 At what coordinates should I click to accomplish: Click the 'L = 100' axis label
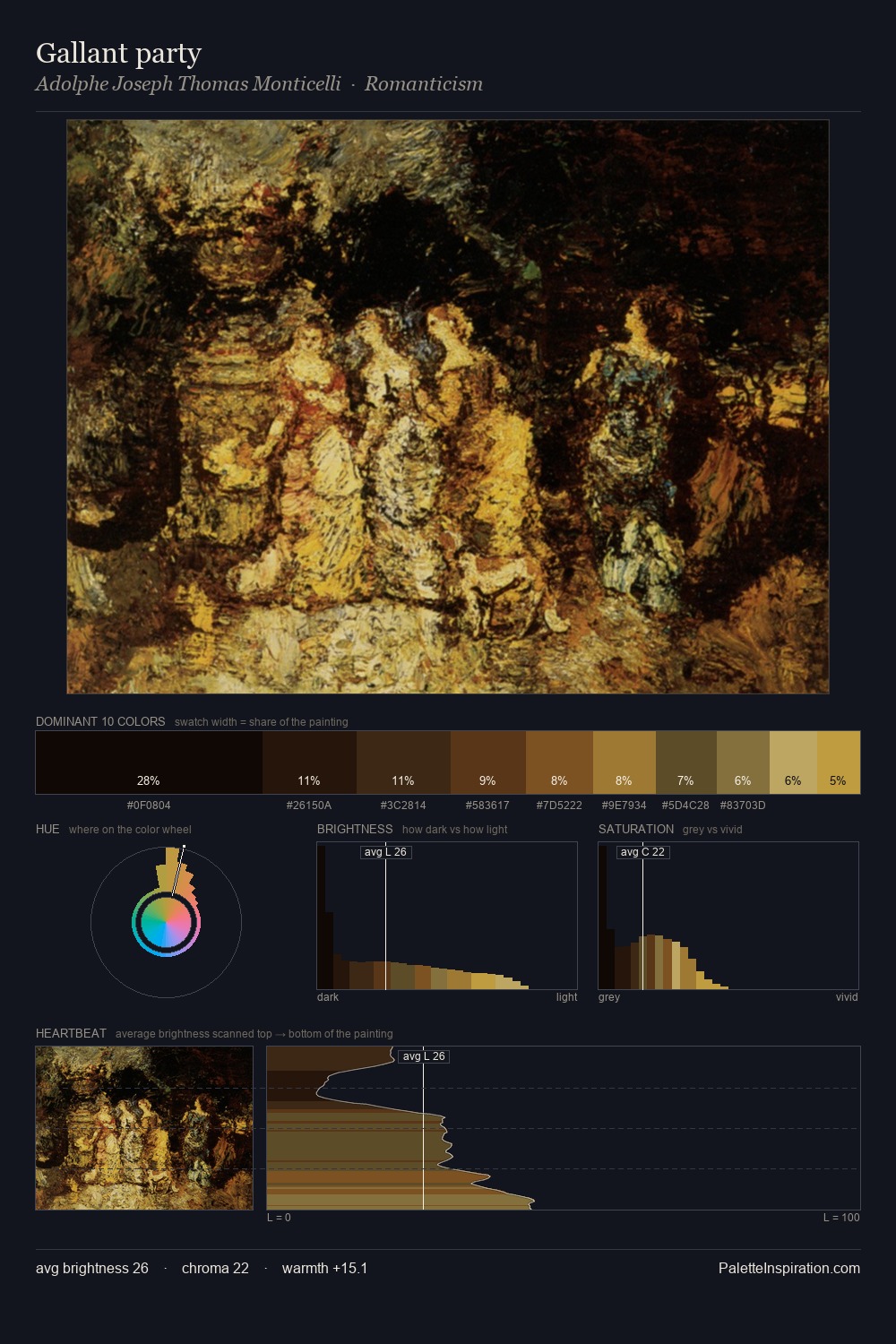[x=841, y=1217]
